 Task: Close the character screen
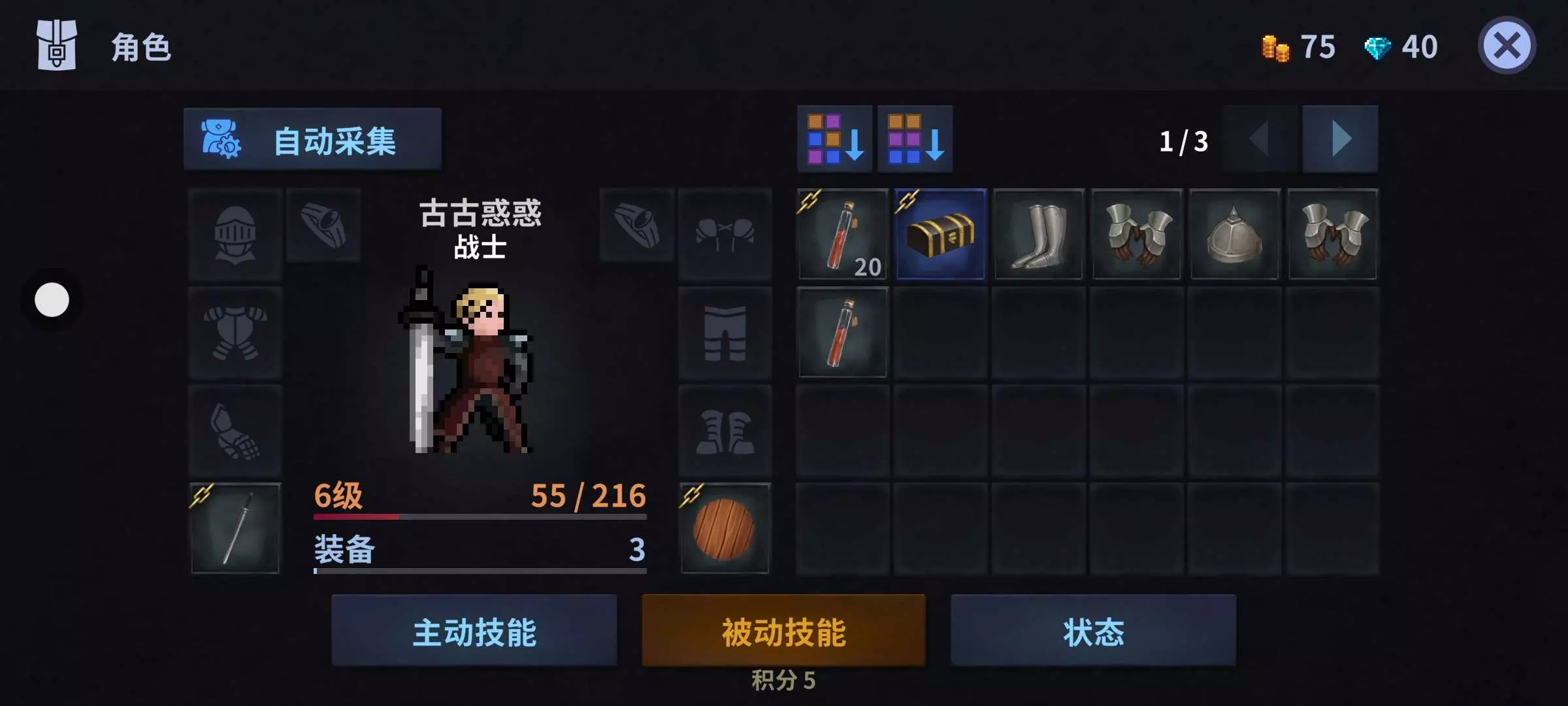tap(1507, 46)
